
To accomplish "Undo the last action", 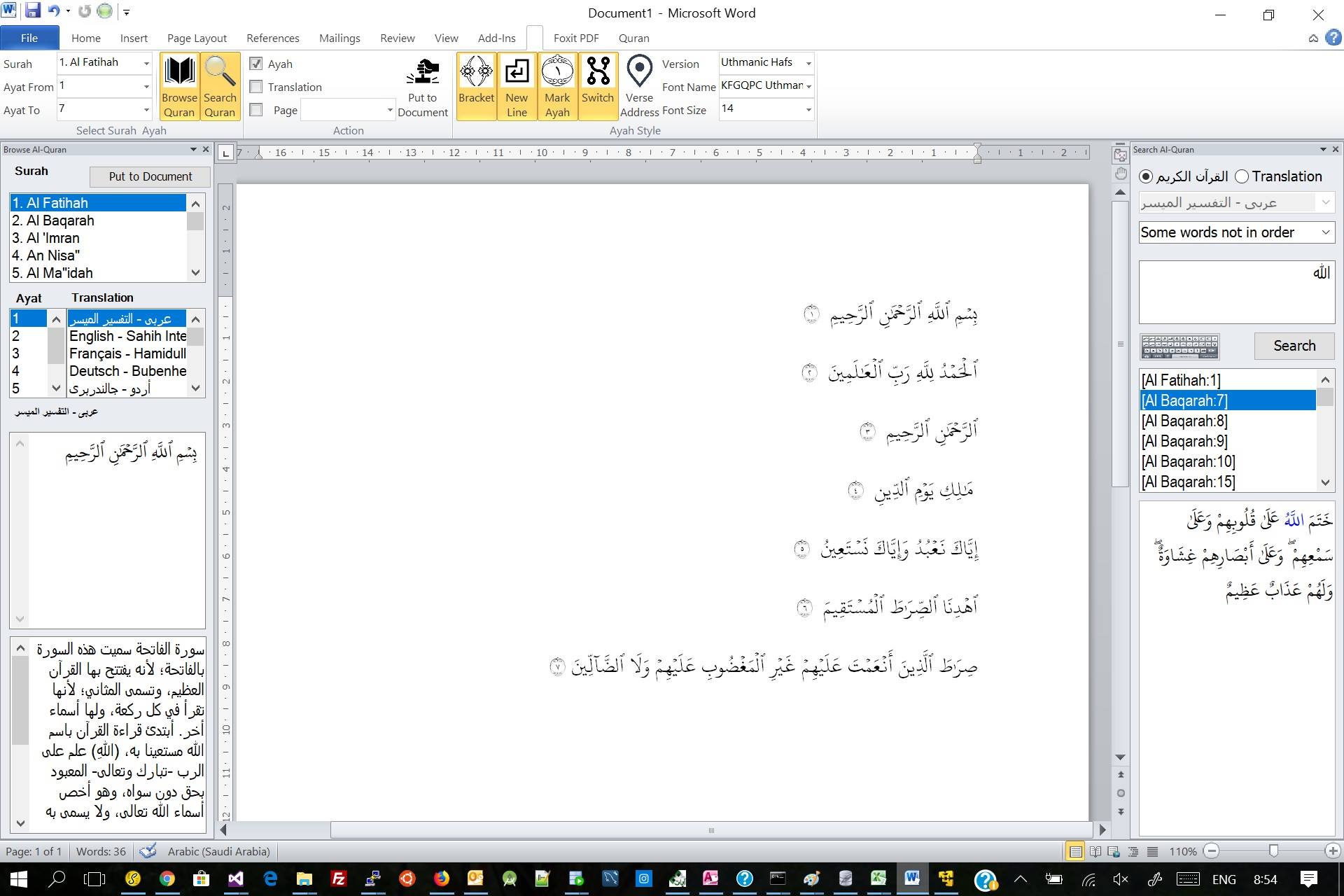I will coord(53,11).
